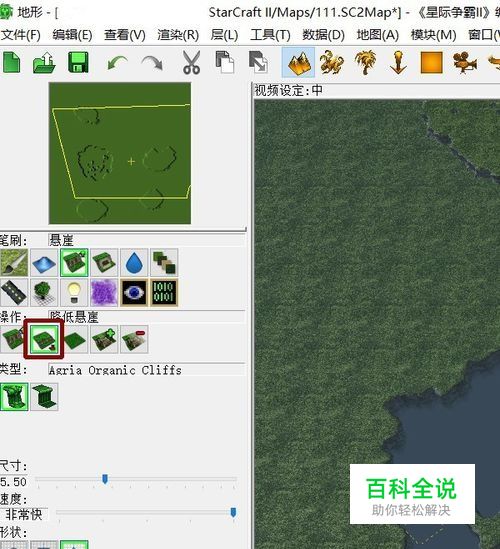The height and width of the screenshot is (549, 500).
Task: Paste with the clipboard arrow icon
Action: [x=258, y=62]
